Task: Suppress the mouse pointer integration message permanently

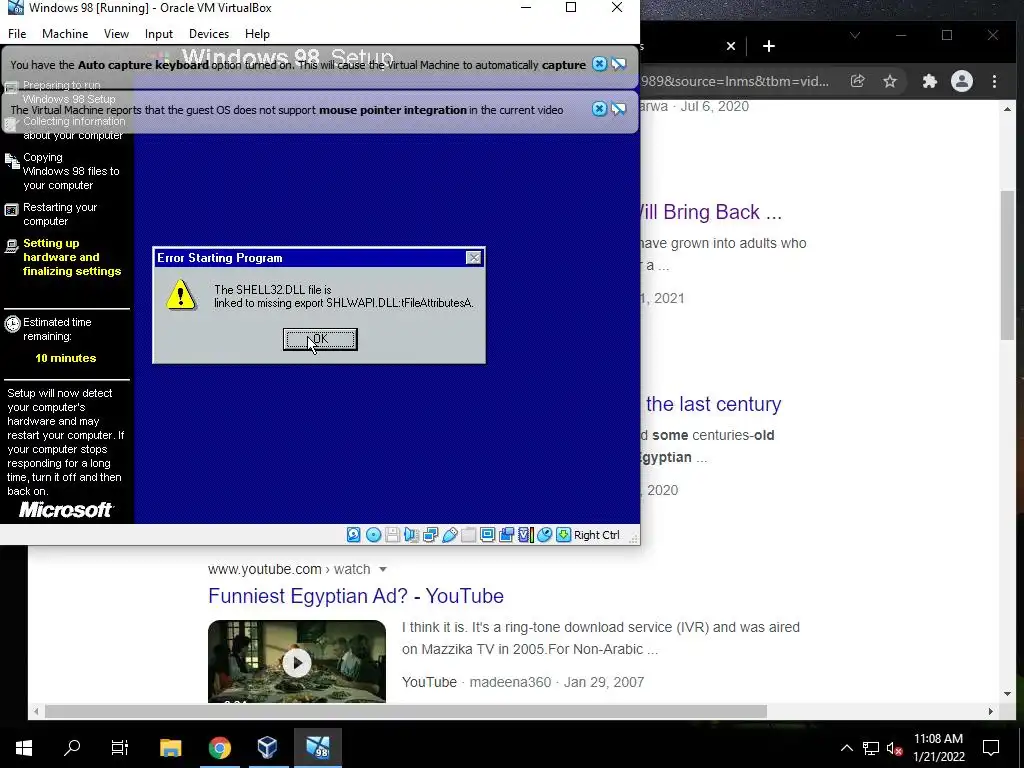Action: 618,108
